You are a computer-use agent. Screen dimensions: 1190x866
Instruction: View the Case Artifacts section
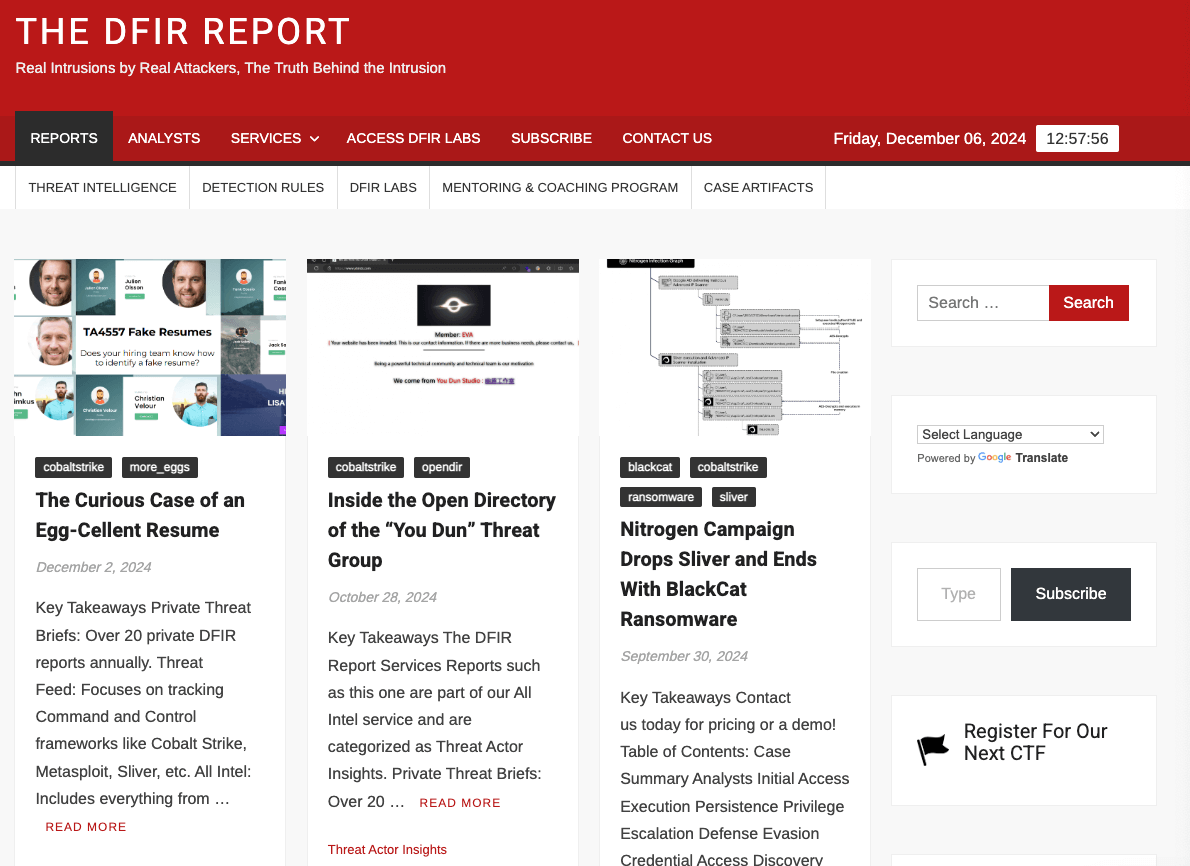click(x=758, y=187)
